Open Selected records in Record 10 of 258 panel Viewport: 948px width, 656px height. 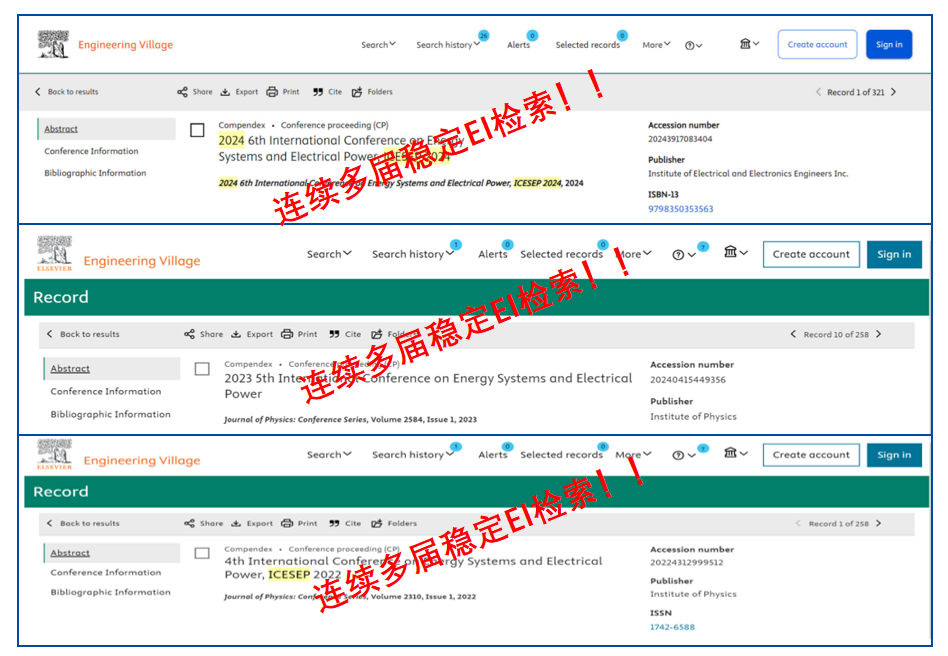coord(562,254)
